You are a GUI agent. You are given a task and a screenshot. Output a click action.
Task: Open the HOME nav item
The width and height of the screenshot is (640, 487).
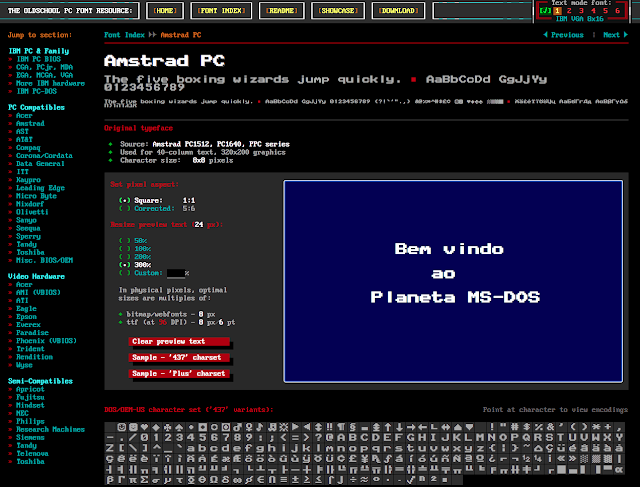165,11
